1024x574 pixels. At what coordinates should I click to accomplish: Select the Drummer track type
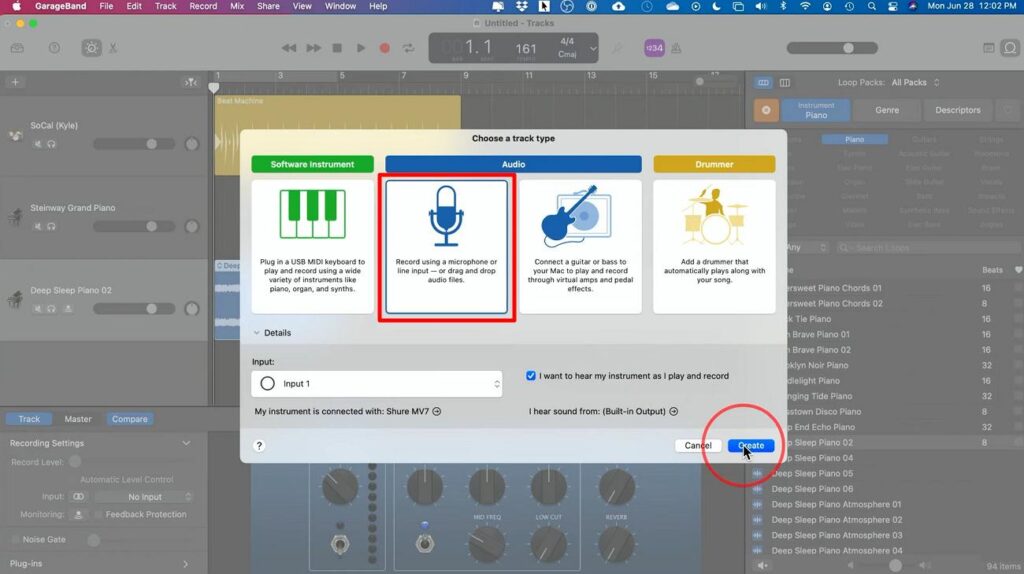click(714, 246)
